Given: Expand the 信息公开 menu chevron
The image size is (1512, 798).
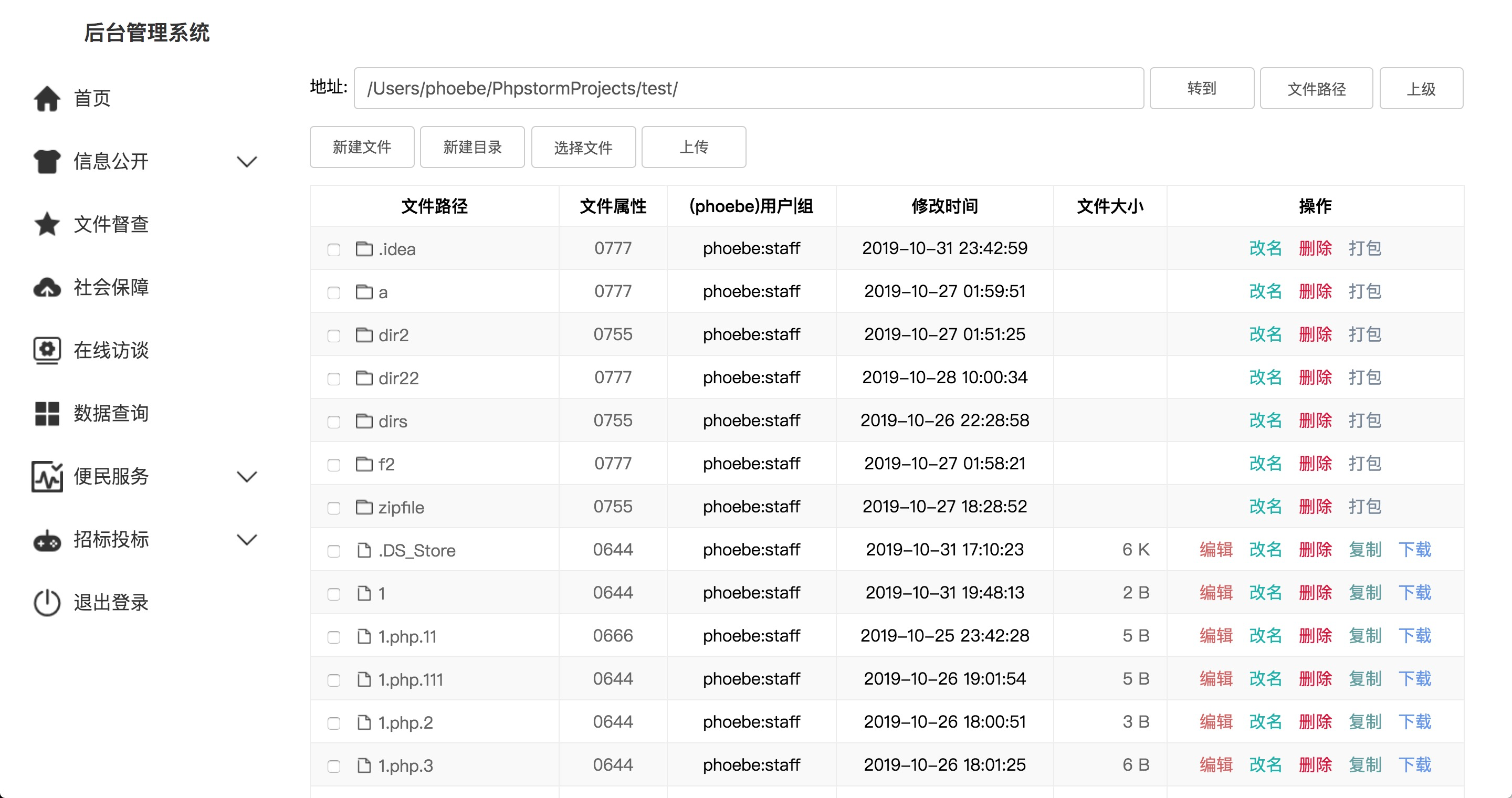Looking at the screenshot, I should point(247,161).
